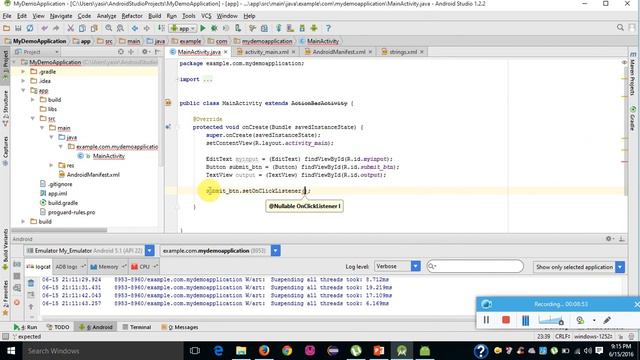Click the scroll from source target icon
Viewport: 640px width, 360px height.
point(121,52)
